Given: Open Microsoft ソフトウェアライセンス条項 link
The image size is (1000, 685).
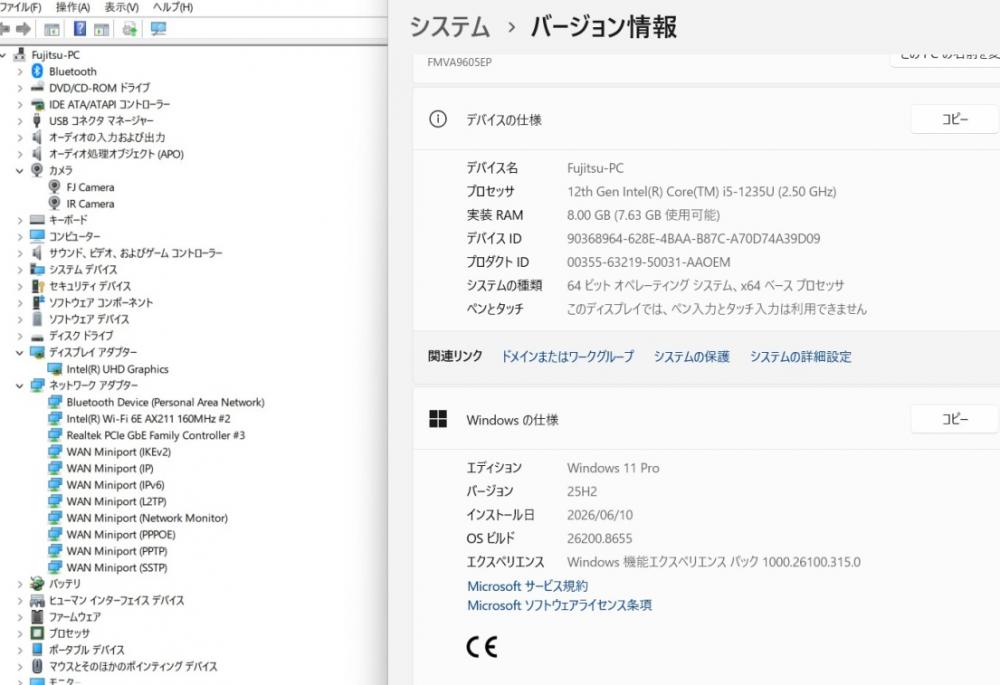Looking at the screenshot, I should (559, 605).
